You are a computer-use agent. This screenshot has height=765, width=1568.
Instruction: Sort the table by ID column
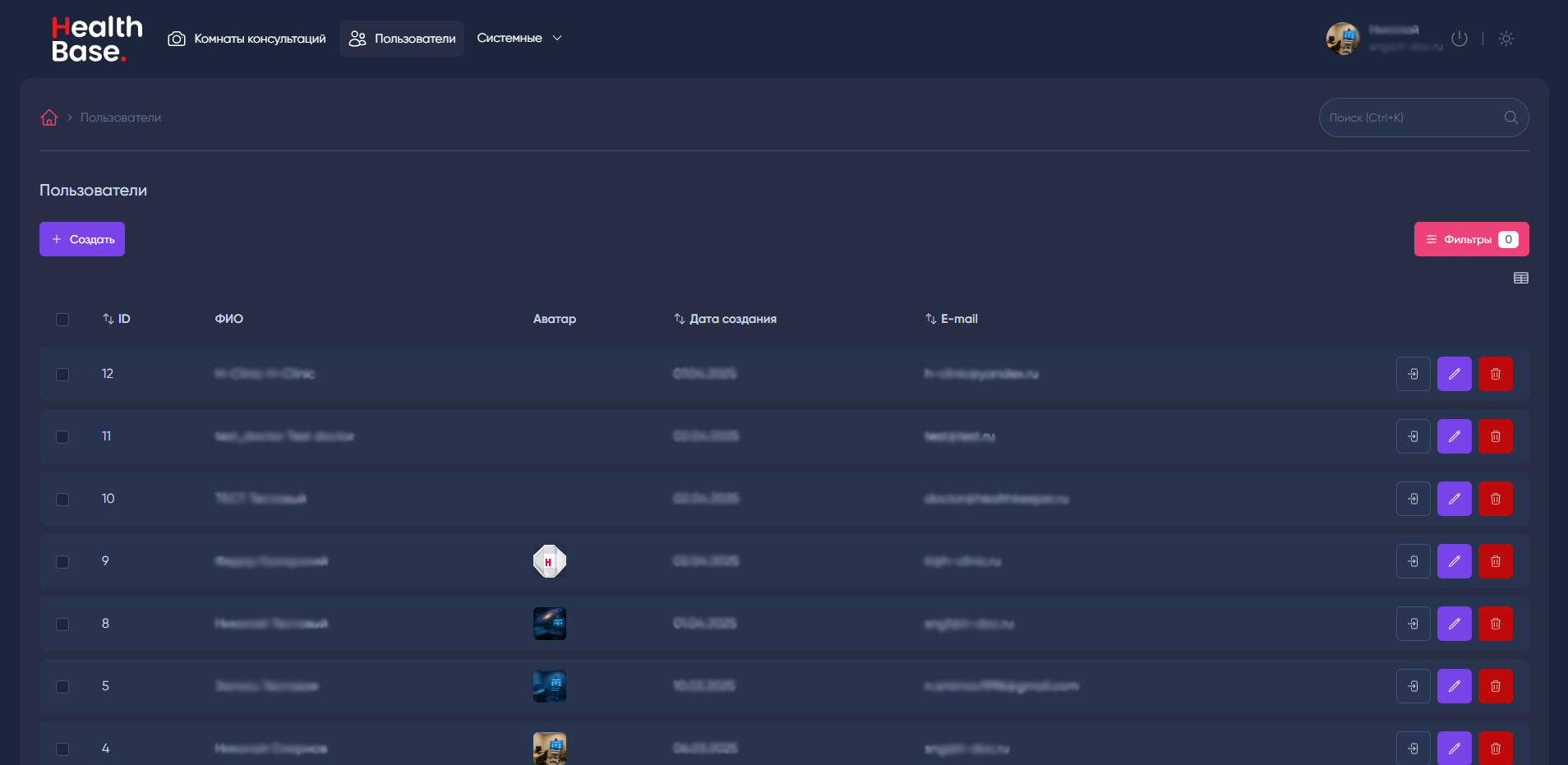[x=117, y=319]
